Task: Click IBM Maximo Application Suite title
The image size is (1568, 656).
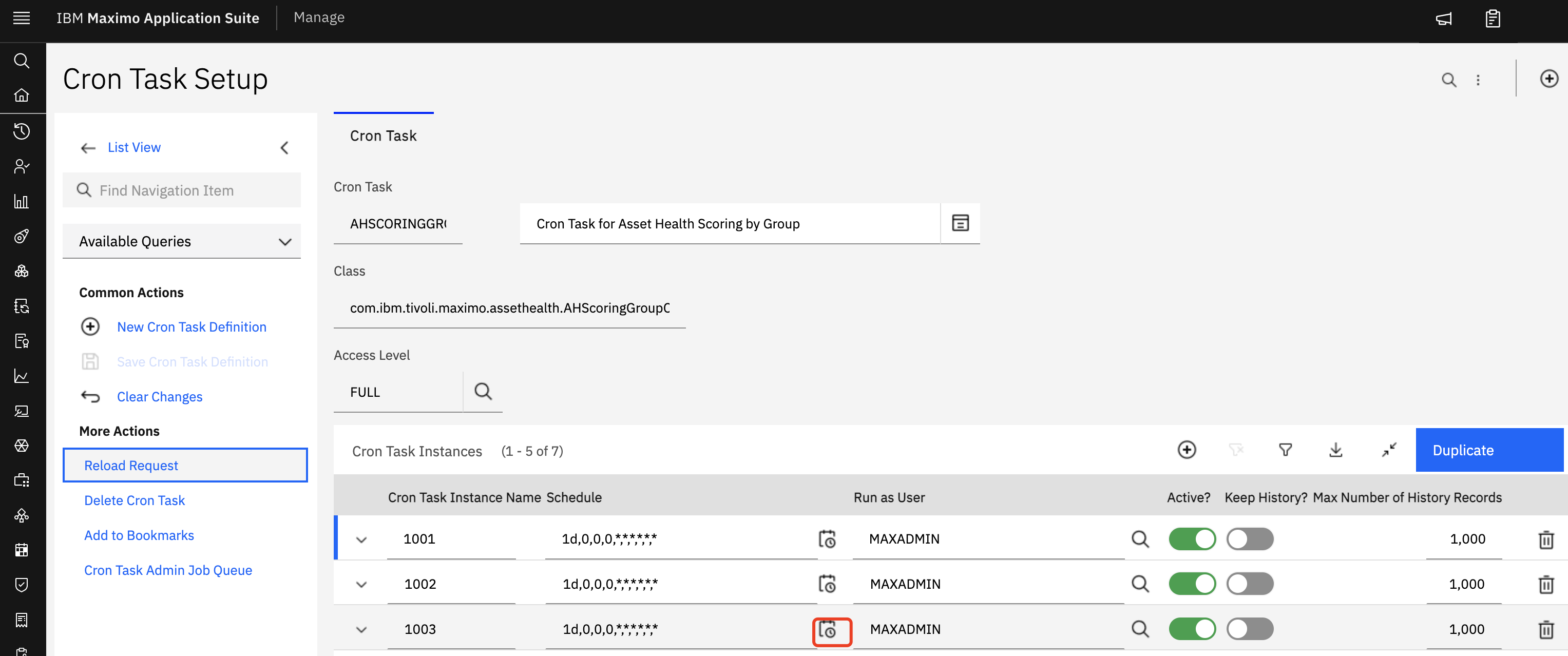Action: pos(158,18)
